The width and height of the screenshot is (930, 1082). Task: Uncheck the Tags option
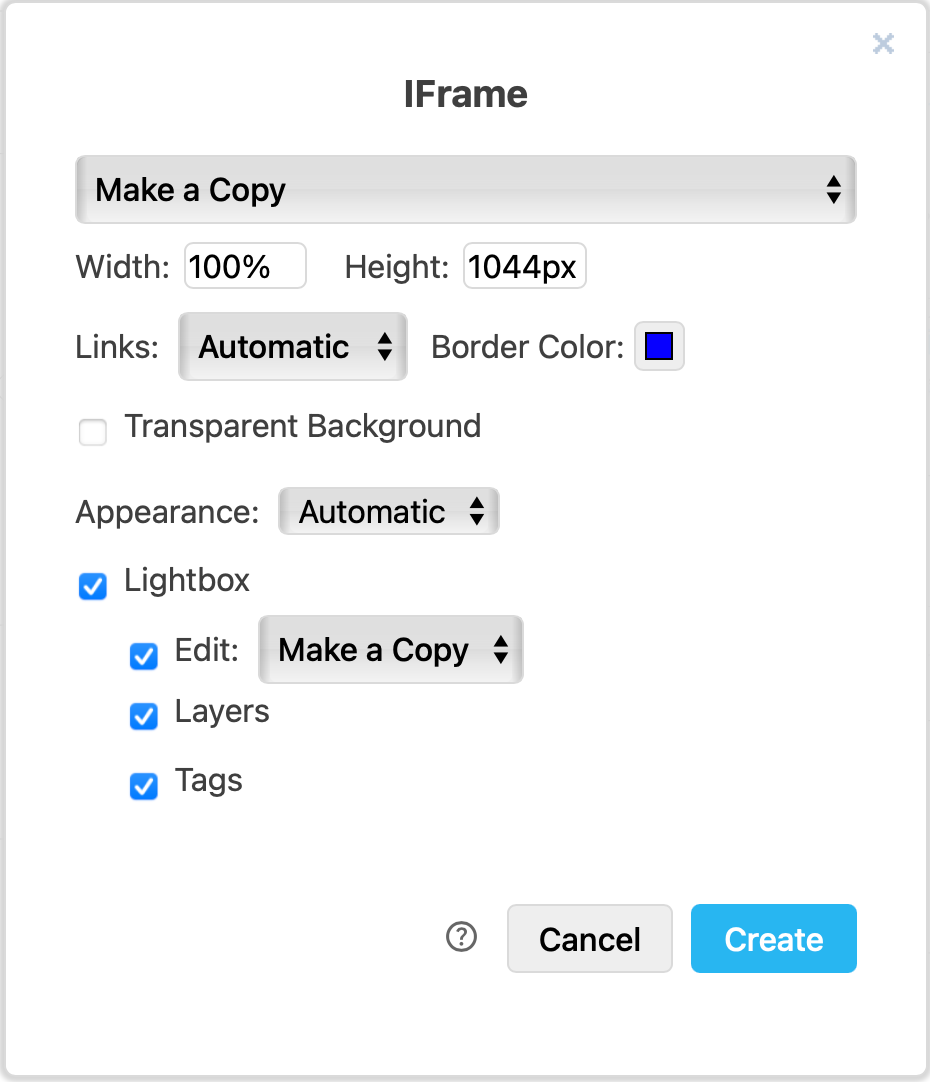pos(143,787)
